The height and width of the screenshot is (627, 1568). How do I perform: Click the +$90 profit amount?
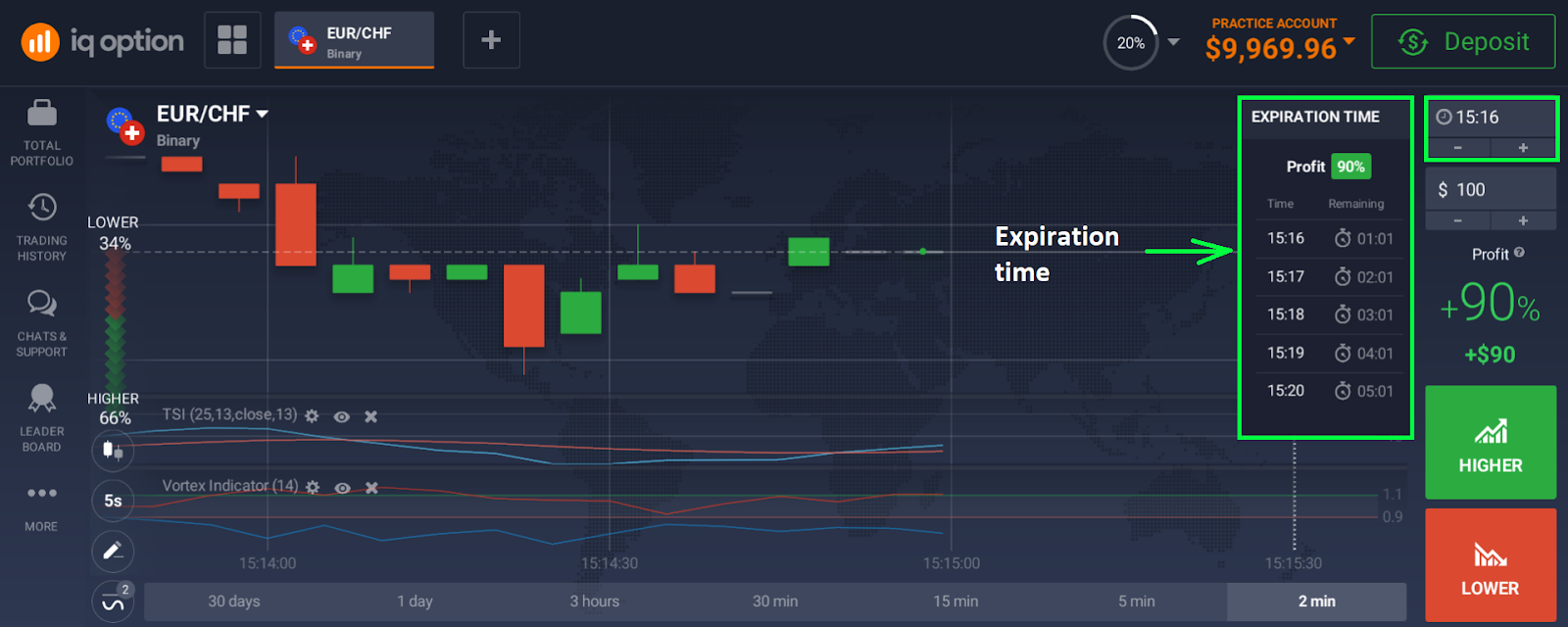1490,355
